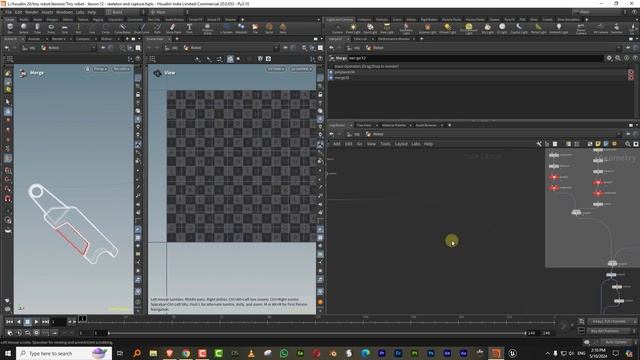Open the Labs menu in main menu bar
Image resolution: width=640 pixels, height=360 pixels.
[80, 12]
